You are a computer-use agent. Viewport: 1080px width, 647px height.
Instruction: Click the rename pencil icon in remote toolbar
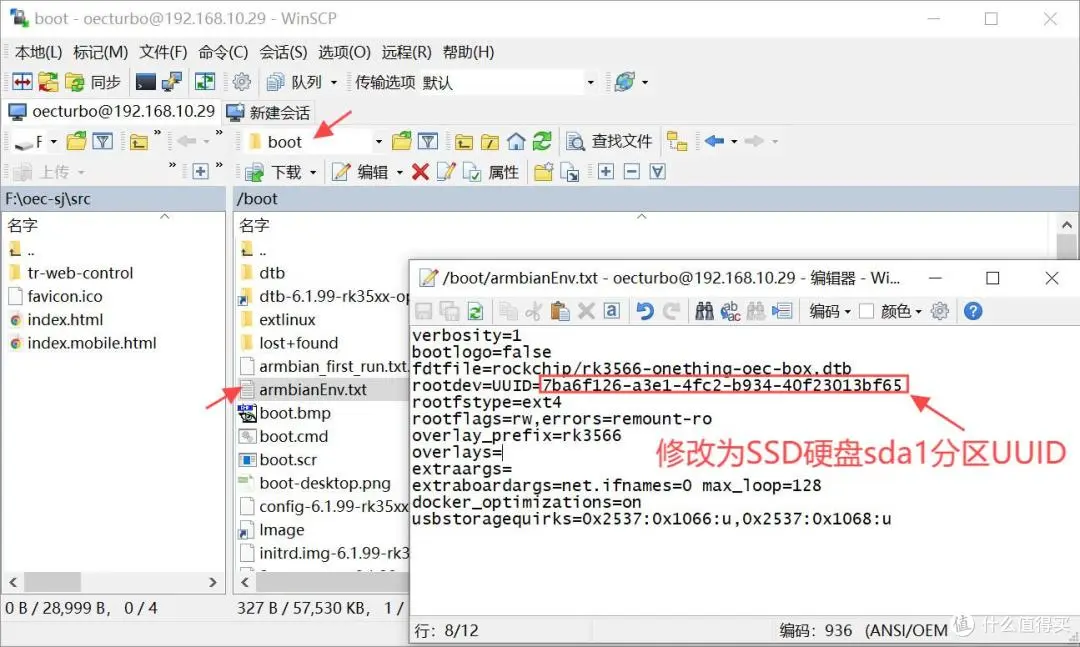point(446,172)
